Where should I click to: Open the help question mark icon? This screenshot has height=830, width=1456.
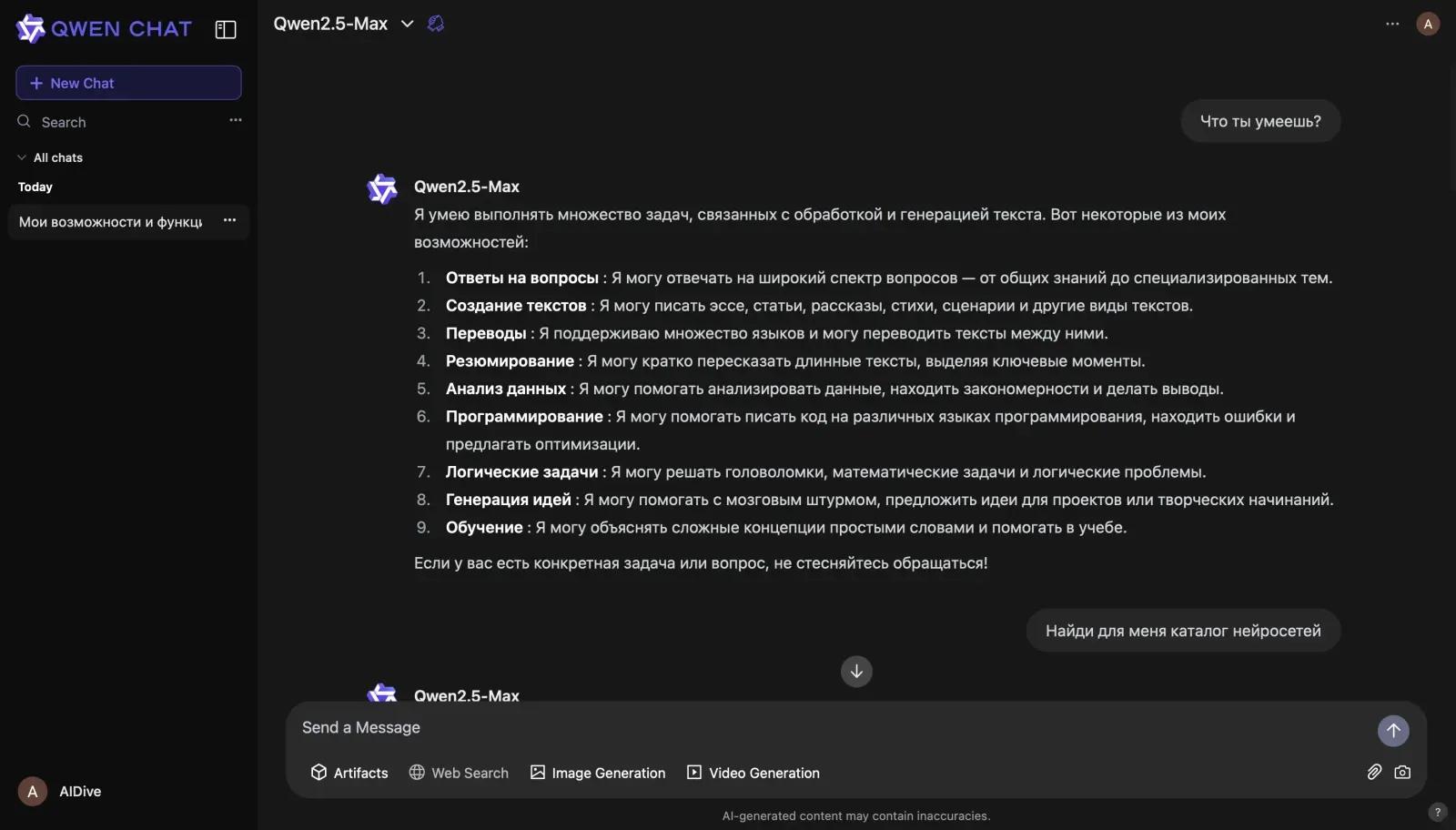pyautogui.click(x=1438, y=812)
